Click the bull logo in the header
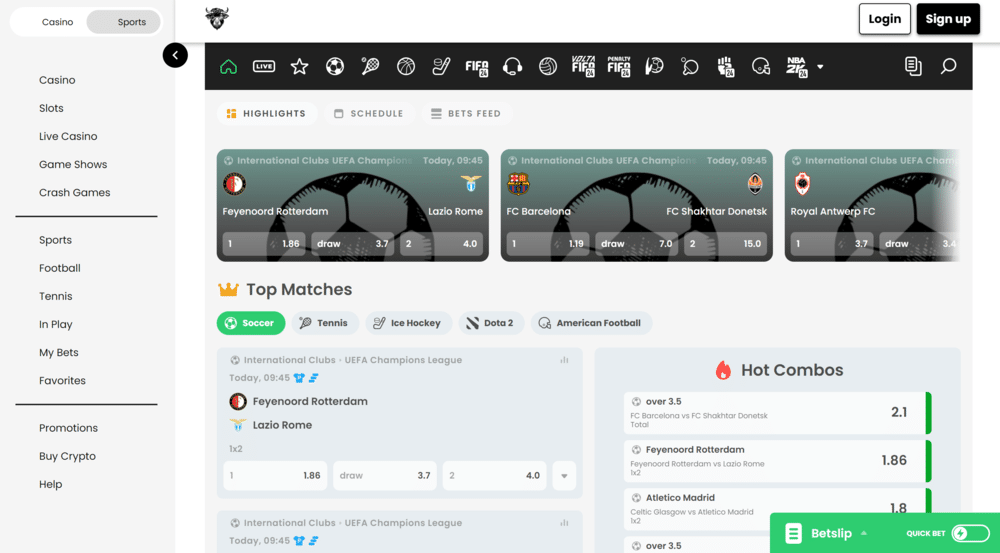 [x=217, y=18]
